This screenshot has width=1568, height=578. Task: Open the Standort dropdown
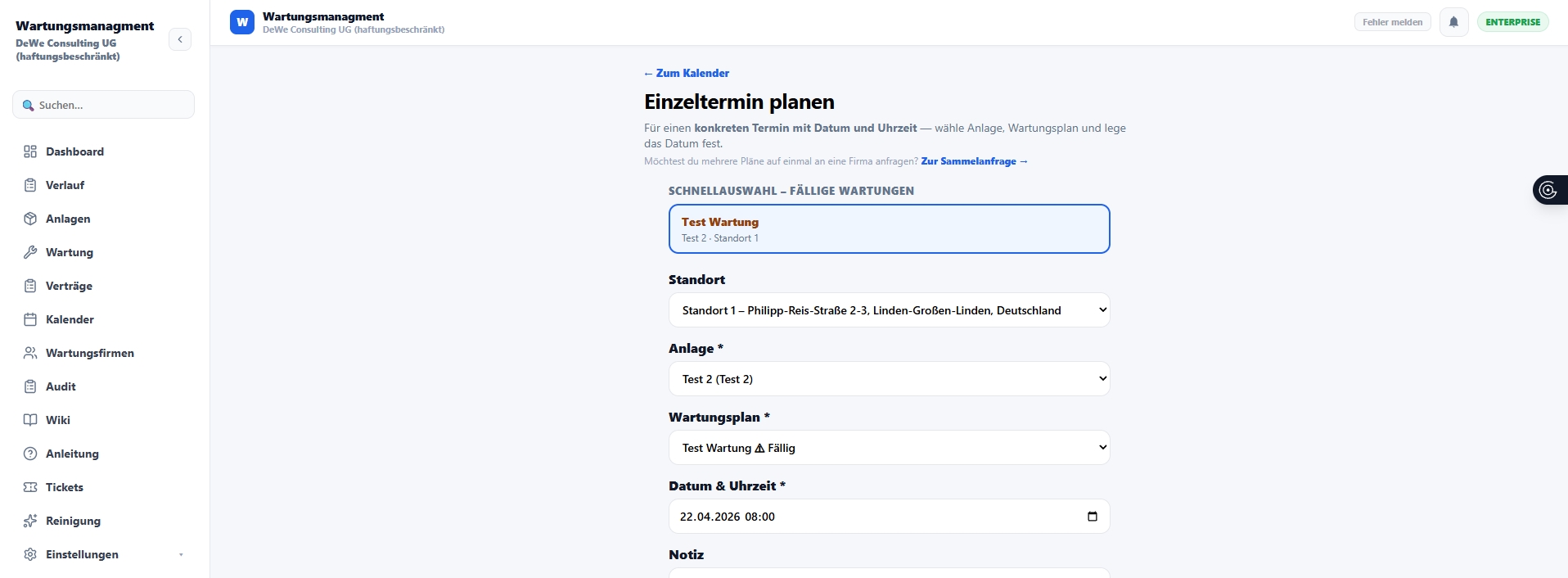pyautogui.click(x=889, y=310)
